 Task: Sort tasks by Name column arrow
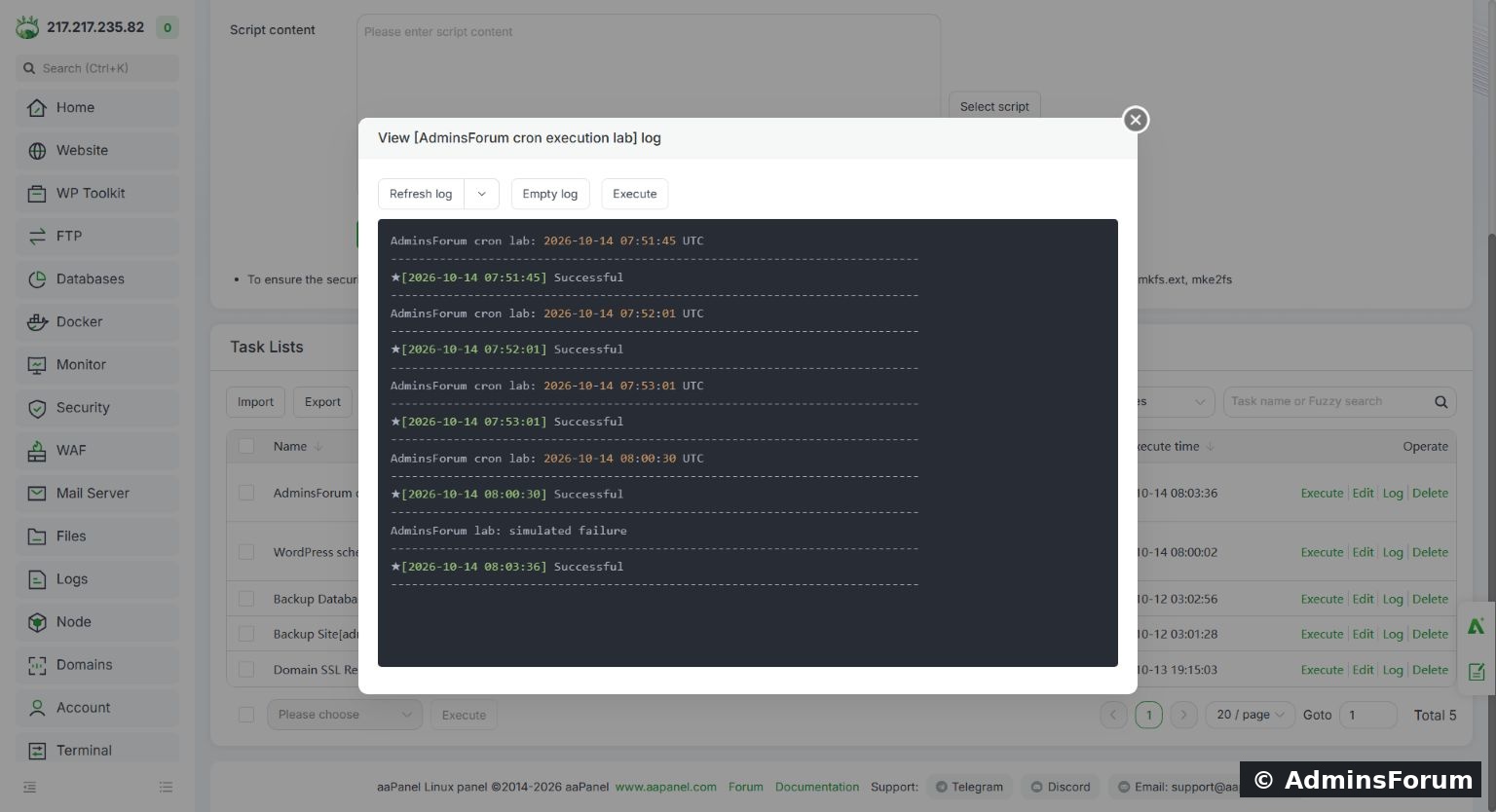(318, 447)
